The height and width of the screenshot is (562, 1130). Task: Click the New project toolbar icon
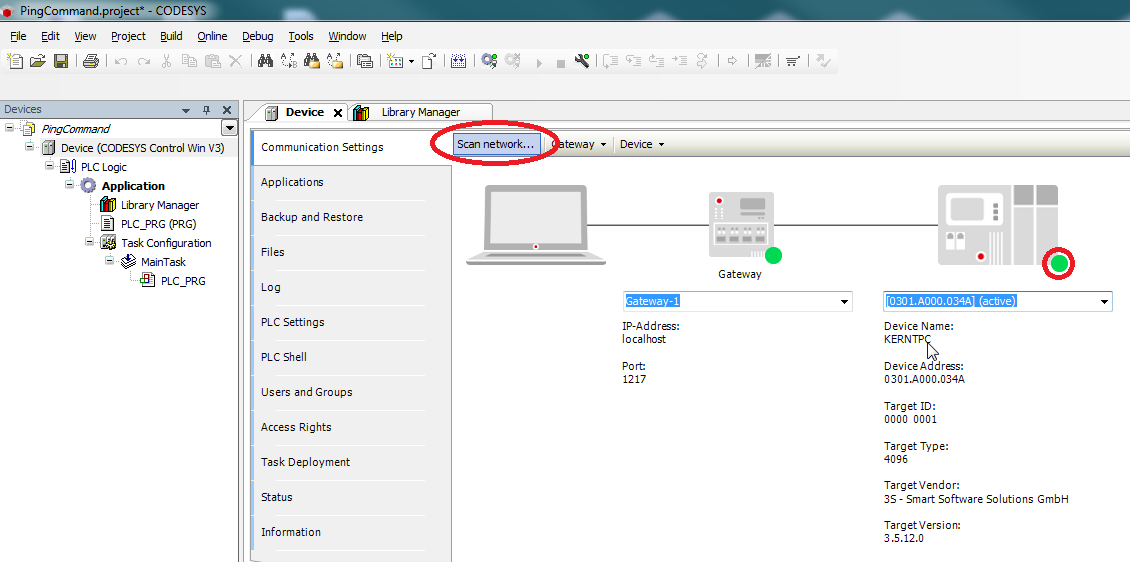coord(15,61)
